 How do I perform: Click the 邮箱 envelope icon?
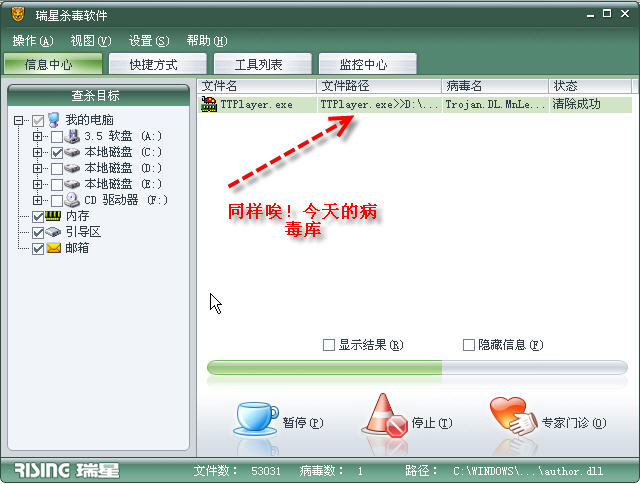[53, 248]
